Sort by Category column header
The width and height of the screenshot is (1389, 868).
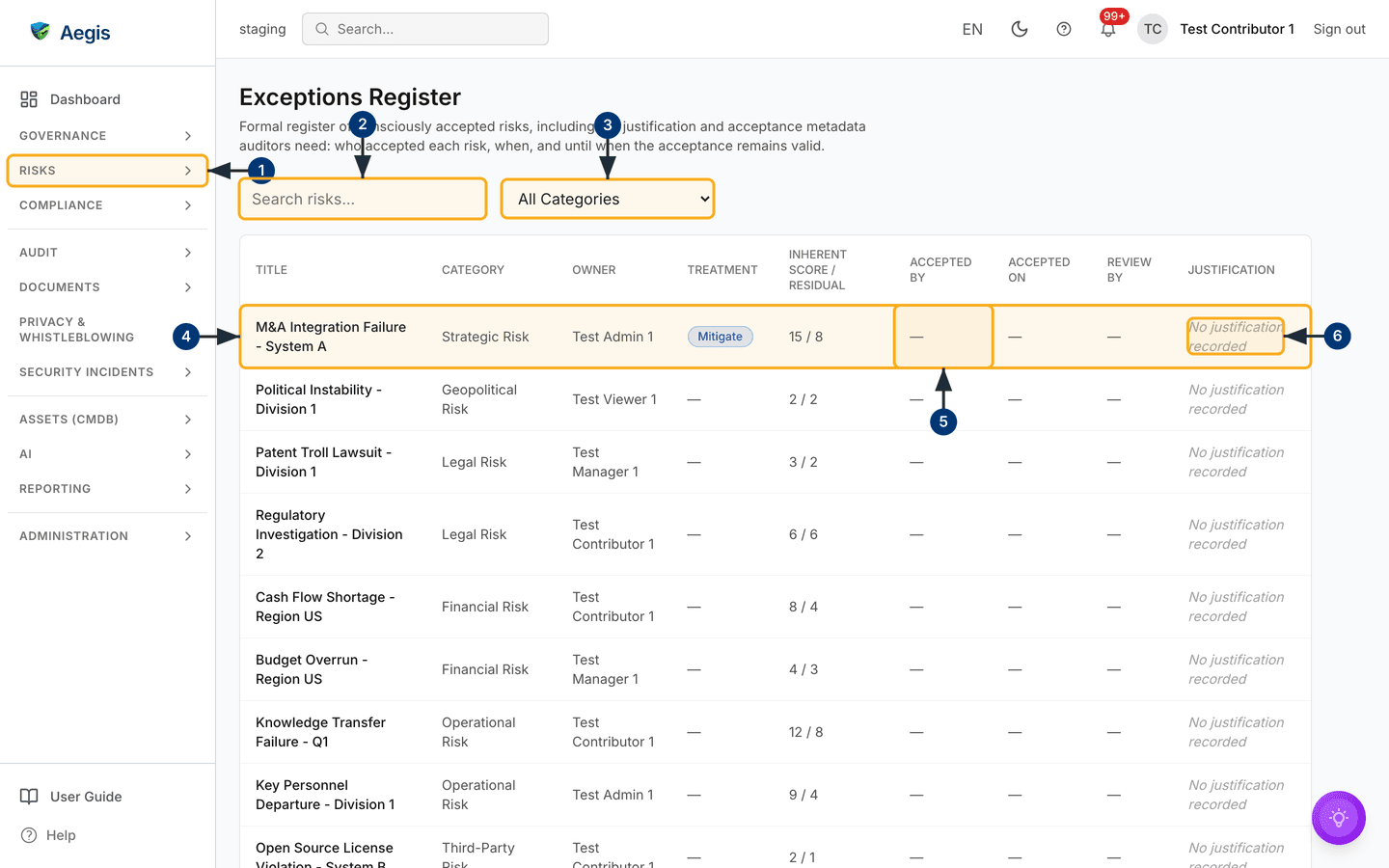(x=473, y=270)
